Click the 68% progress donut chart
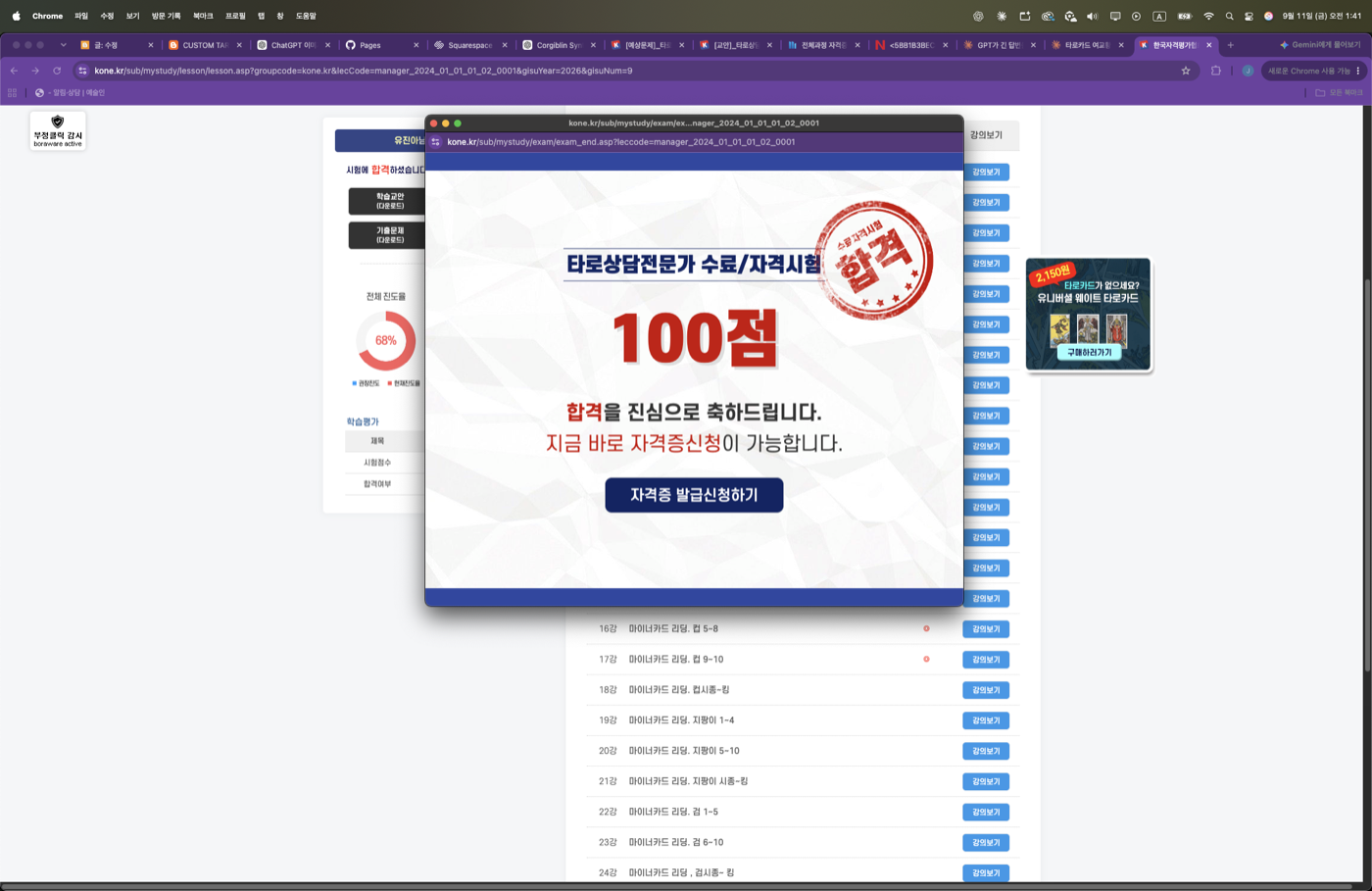 click(x=386, y=340)
